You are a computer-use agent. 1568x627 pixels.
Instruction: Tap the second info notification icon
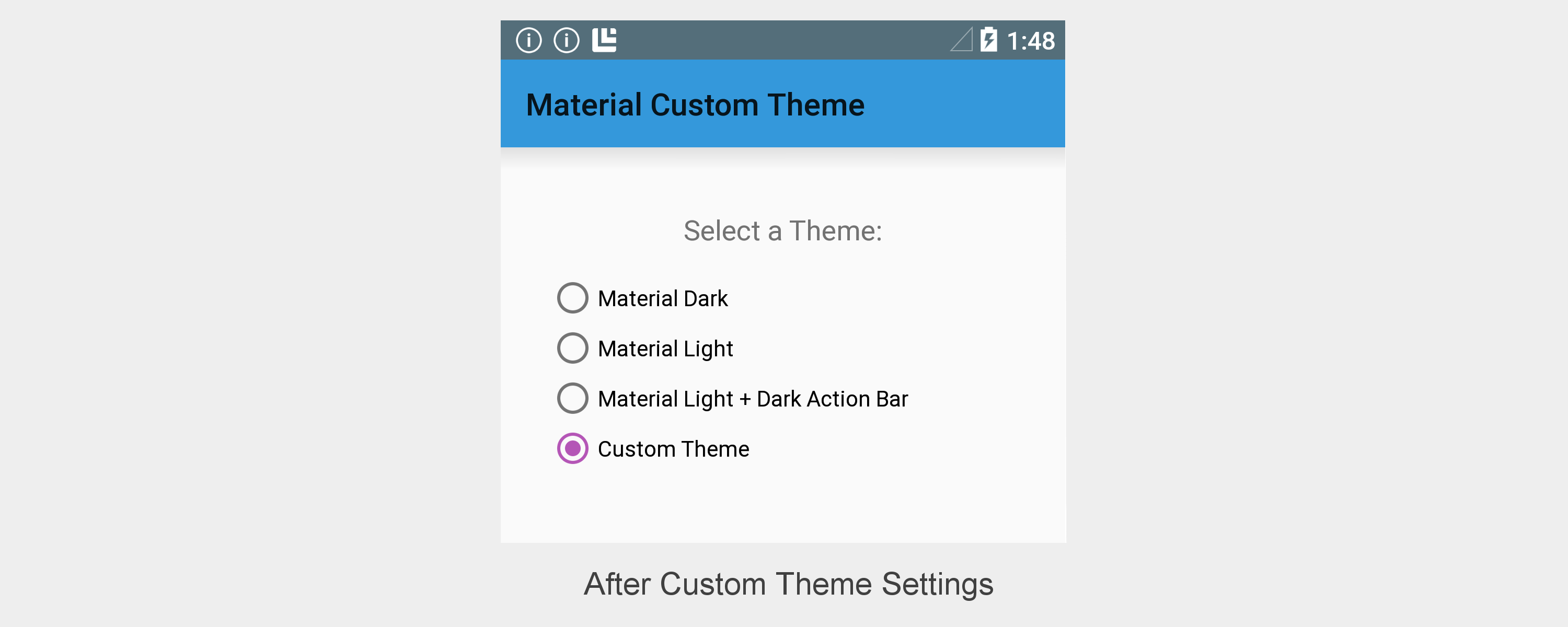pos(566,41)
